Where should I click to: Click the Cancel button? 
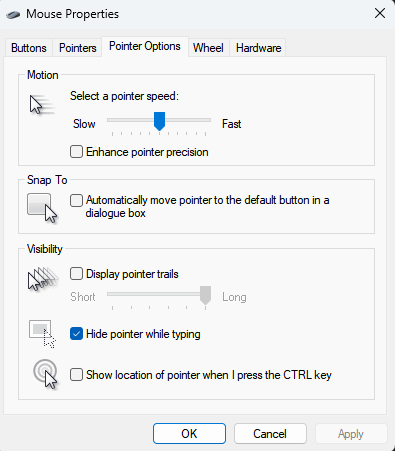pyautogui.click(x=270, y=434)
